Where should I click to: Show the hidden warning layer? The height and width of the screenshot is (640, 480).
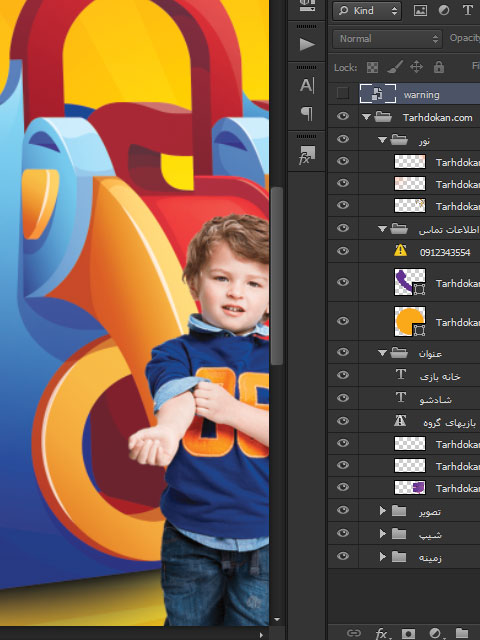[x=343, y=93]
